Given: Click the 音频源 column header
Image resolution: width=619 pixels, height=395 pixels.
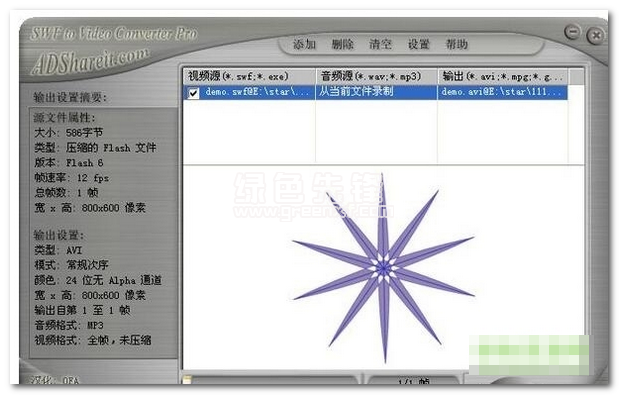Looking at the screenshot, I should [376, 76].
